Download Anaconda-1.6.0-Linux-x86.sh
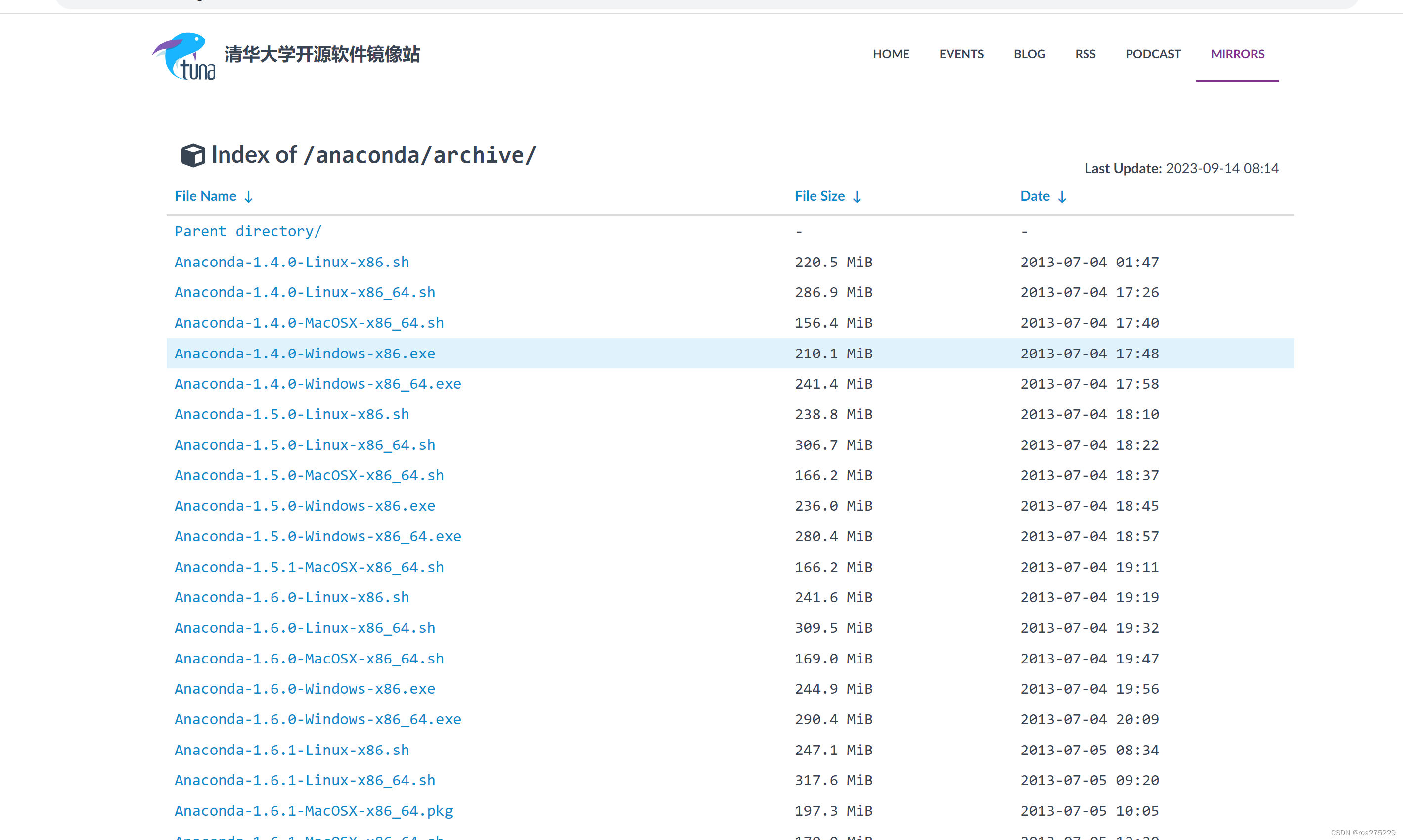 point(292,597)
